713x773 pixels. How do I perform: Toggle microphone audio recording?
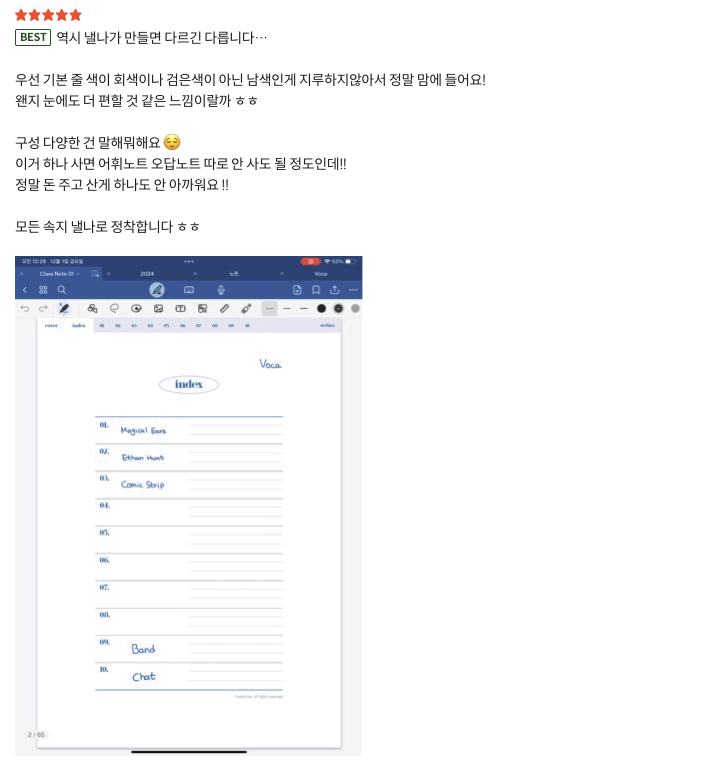pyautogui.click(x=221, y=290)
